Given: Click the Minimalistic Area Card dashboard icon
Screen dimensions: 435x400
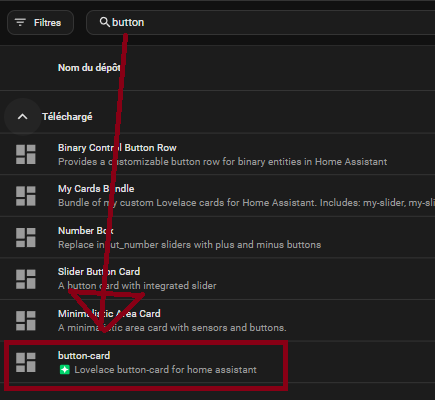Looking at the screenshot, I should 26,321.
